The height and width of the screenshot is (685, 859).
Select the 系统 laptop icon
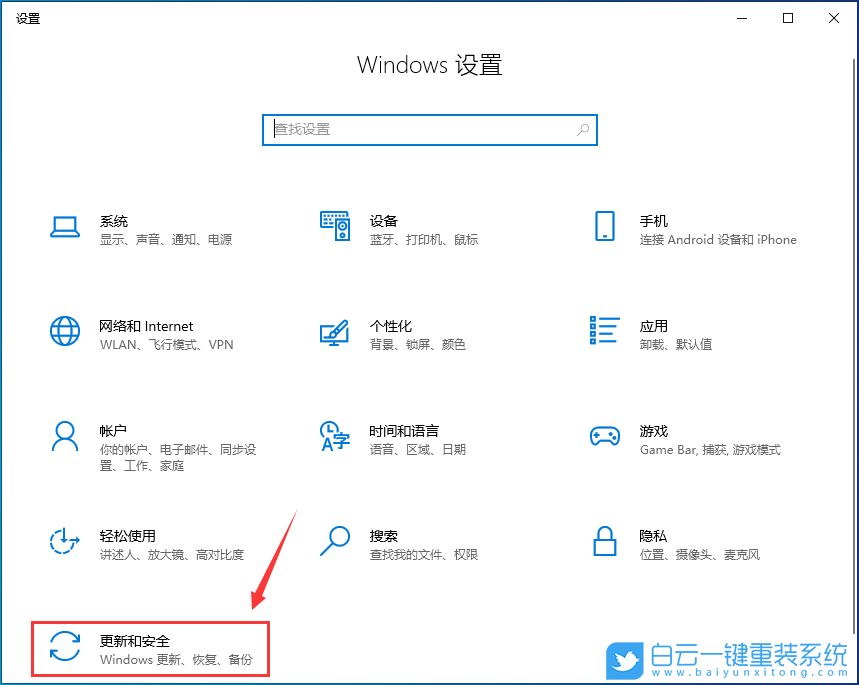click(x=64, y=226)
